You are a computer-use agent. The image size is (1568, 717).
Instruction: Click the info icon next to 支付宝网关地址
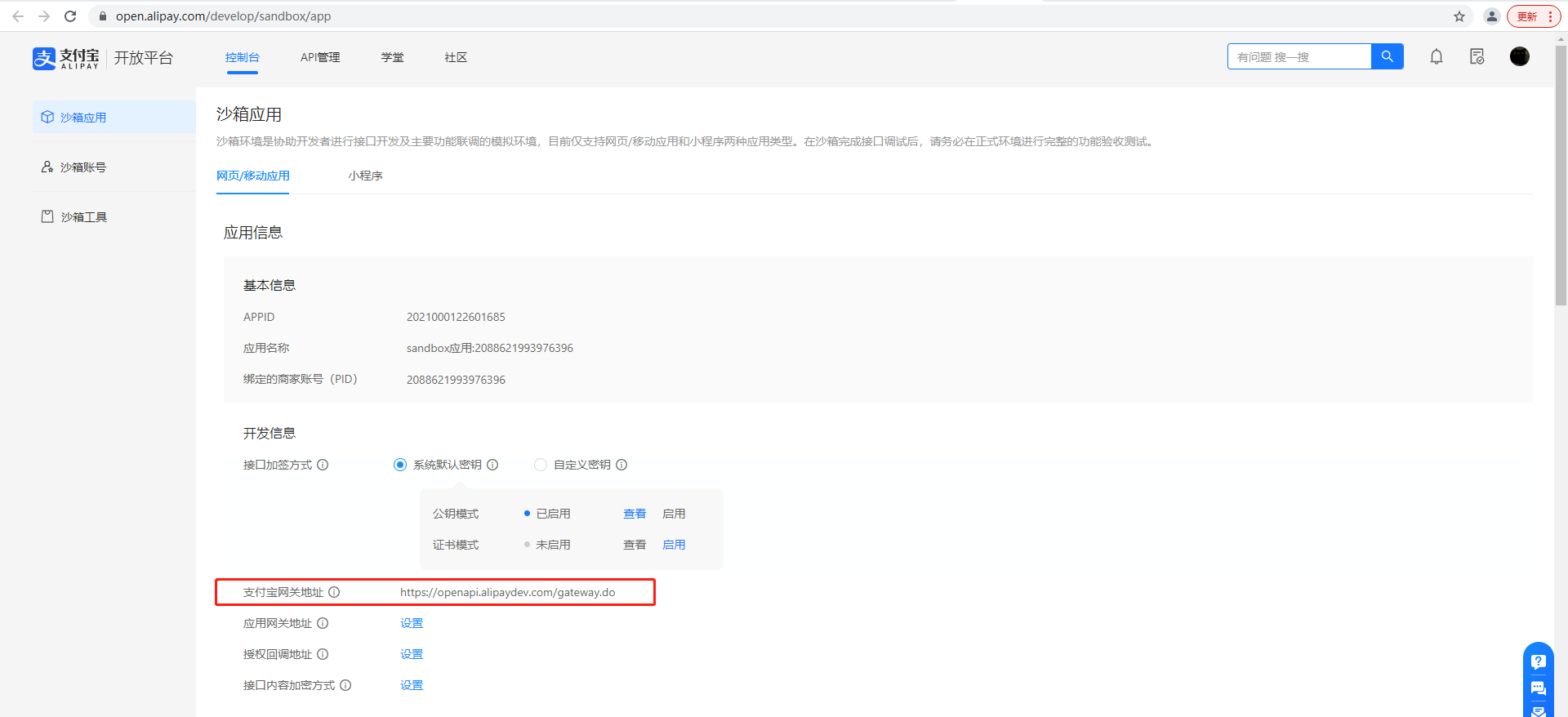pos(334,592)
